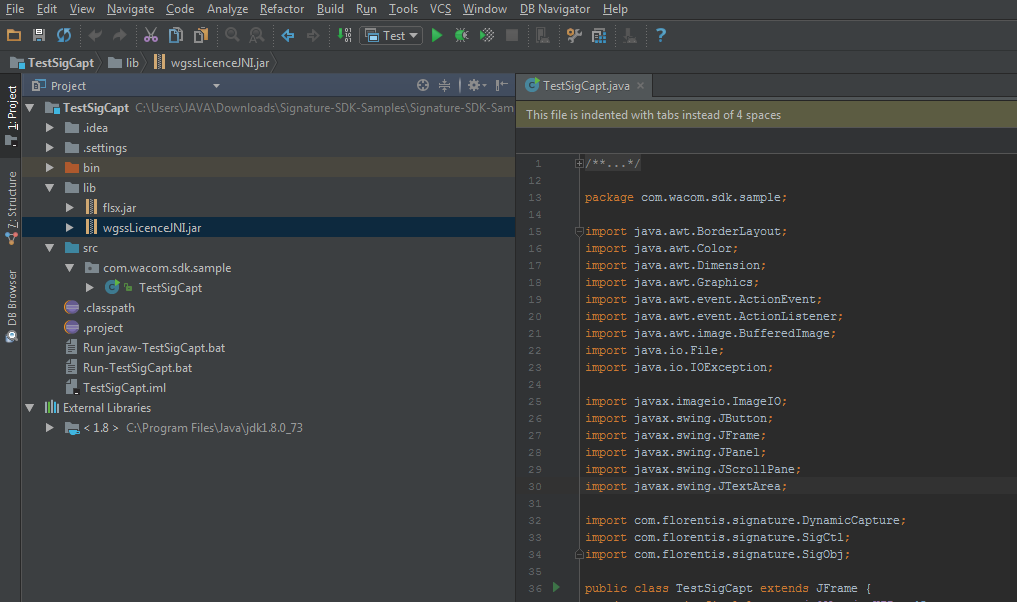1017x602 pixels.
Task: Click the Save All toolbar icon
Action: (x=39, y=35)
